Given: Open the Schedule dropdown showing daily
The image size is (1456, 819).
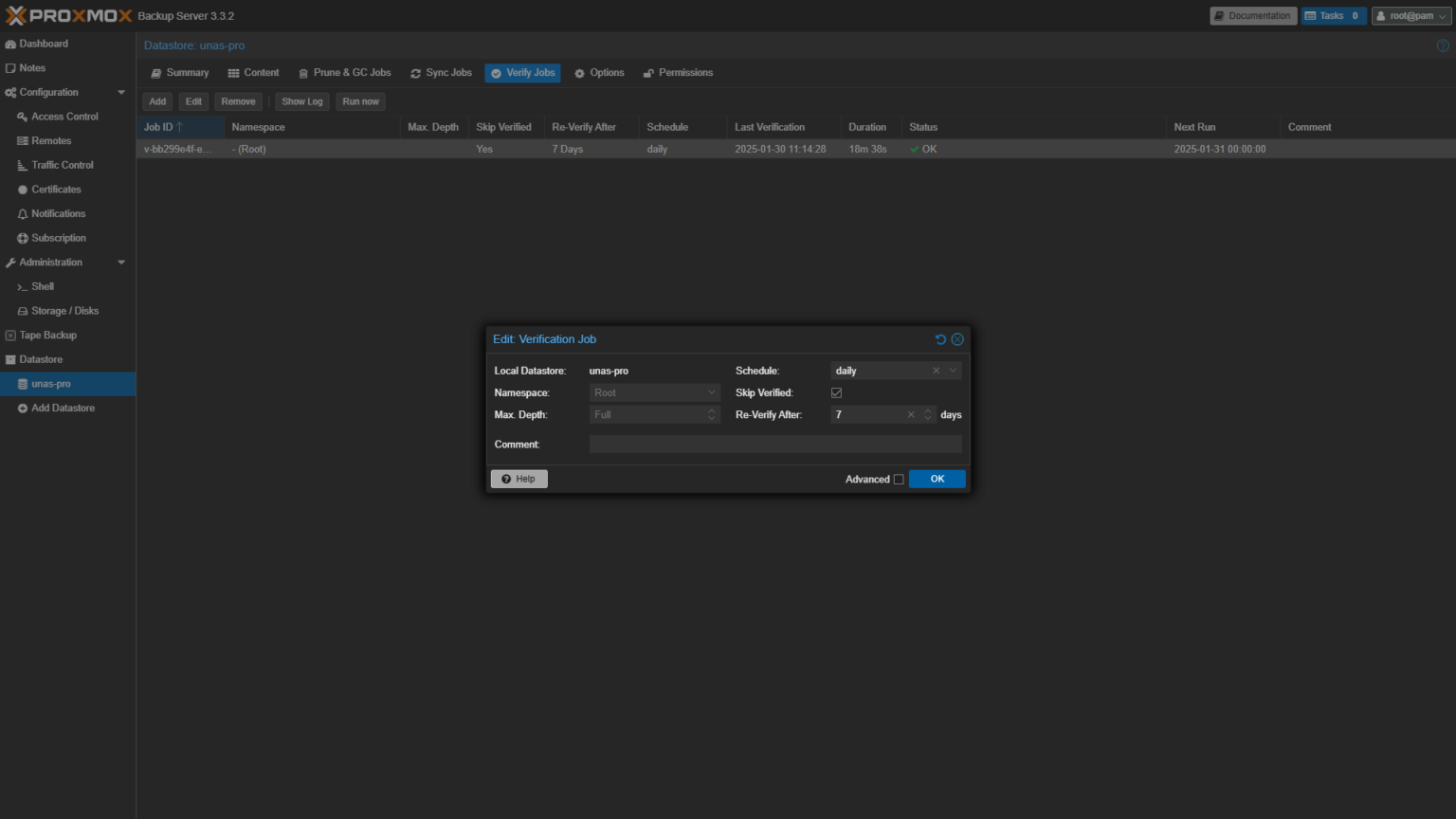Looking at the screenshot, I should pyautogui.click(x=953, y=370).
